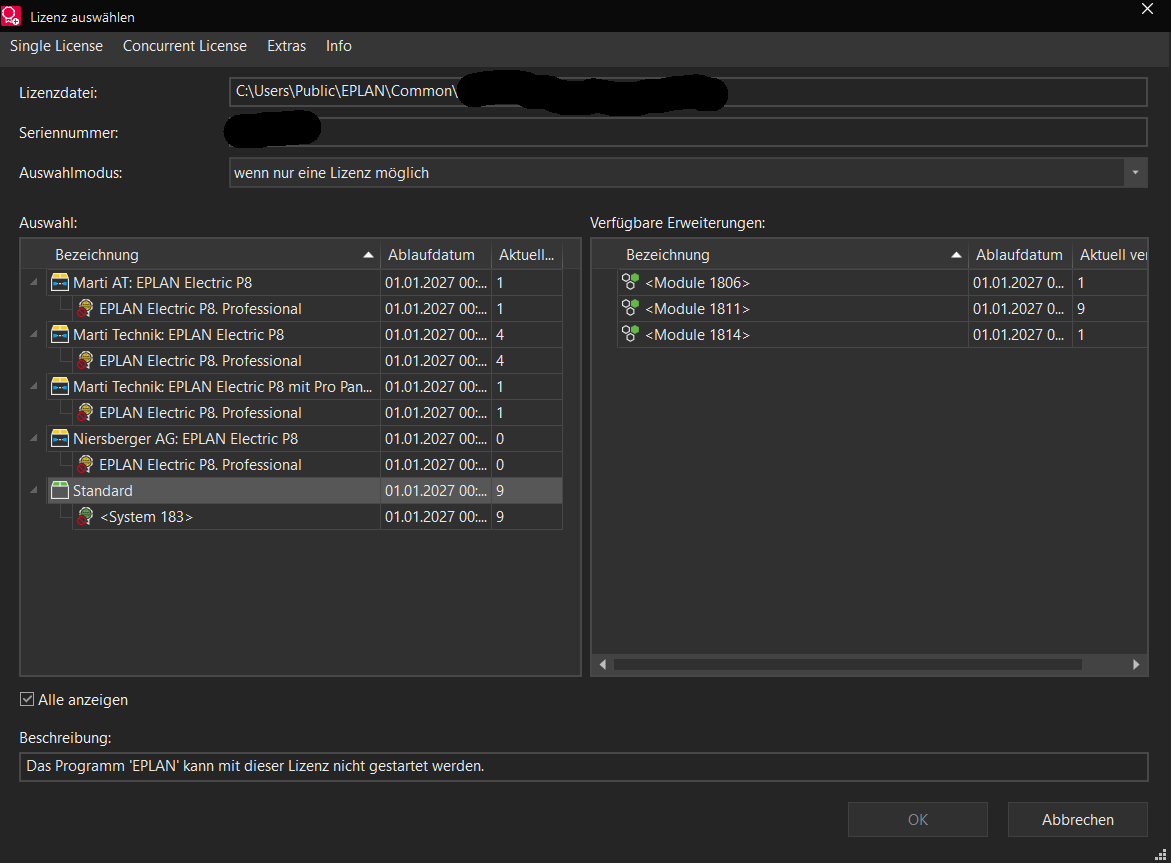The image size is (1171, 863).
Task: Sort extensions list by Bezeichnung arrow
Action: click(956, 255)
